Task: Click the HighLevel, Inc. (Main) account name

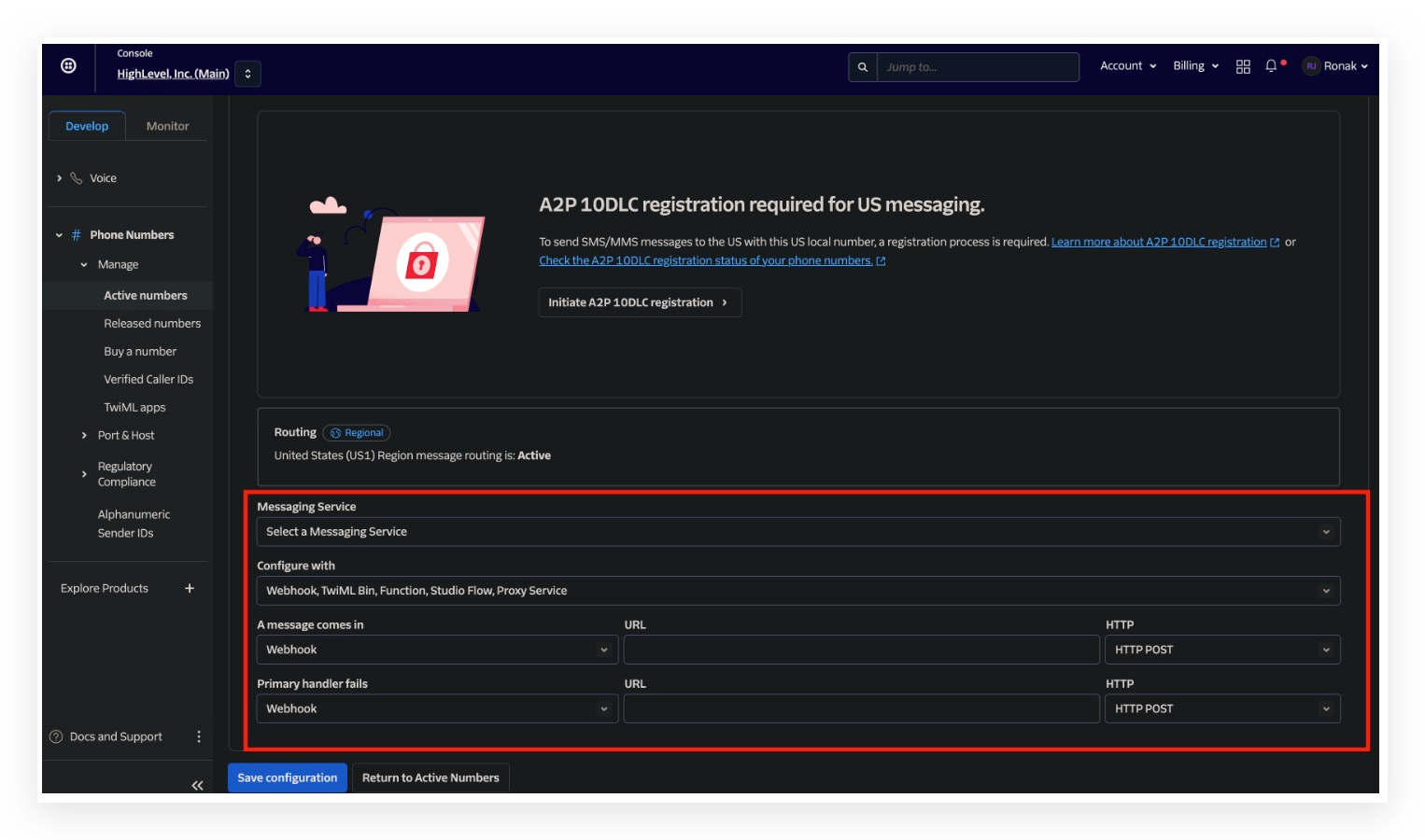Action: [x=173, y=74]
